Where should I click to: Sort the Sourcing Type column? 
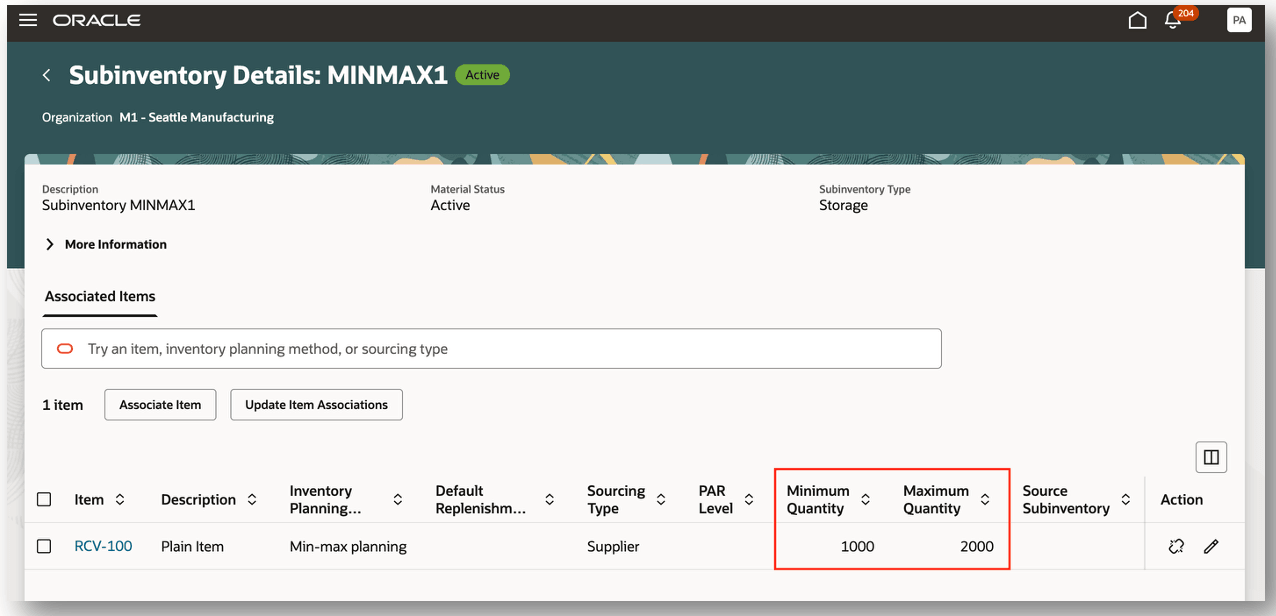click(x=660, y=498)
